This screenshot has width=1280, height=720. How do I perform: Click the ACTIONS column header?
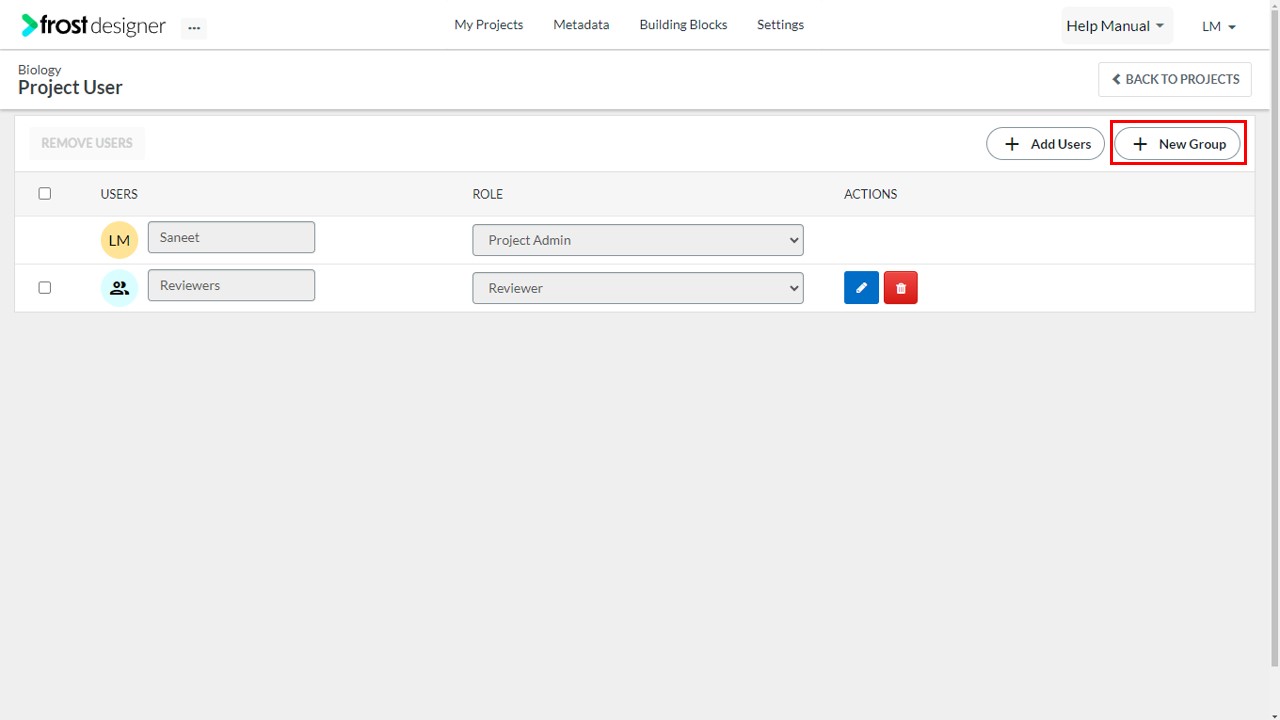(870, 194)
